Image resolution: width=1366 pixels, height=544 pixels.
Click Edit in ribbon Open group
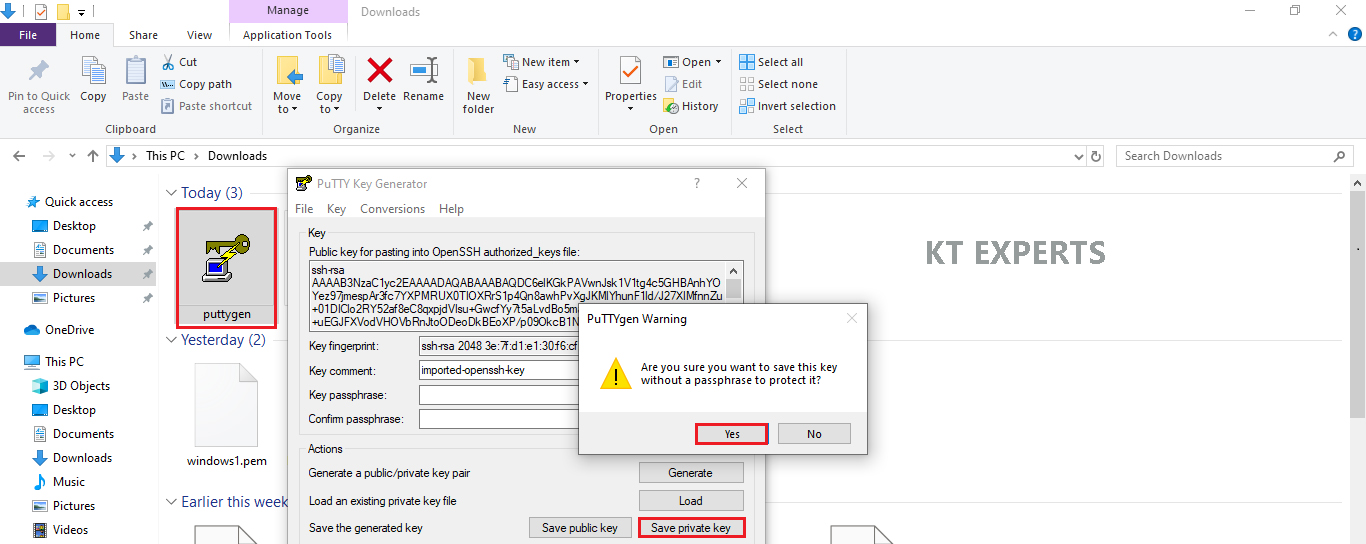point(683,84)
